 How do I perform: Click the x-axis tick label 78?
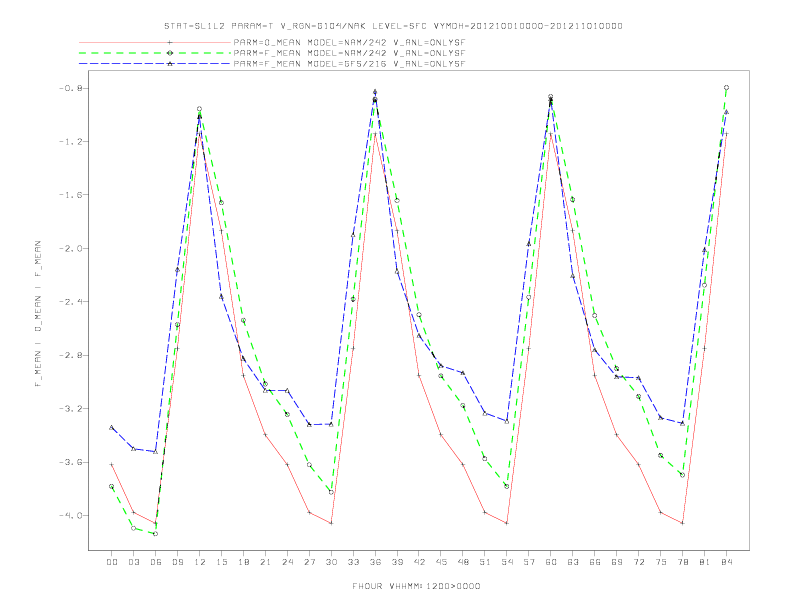point(683,562)
